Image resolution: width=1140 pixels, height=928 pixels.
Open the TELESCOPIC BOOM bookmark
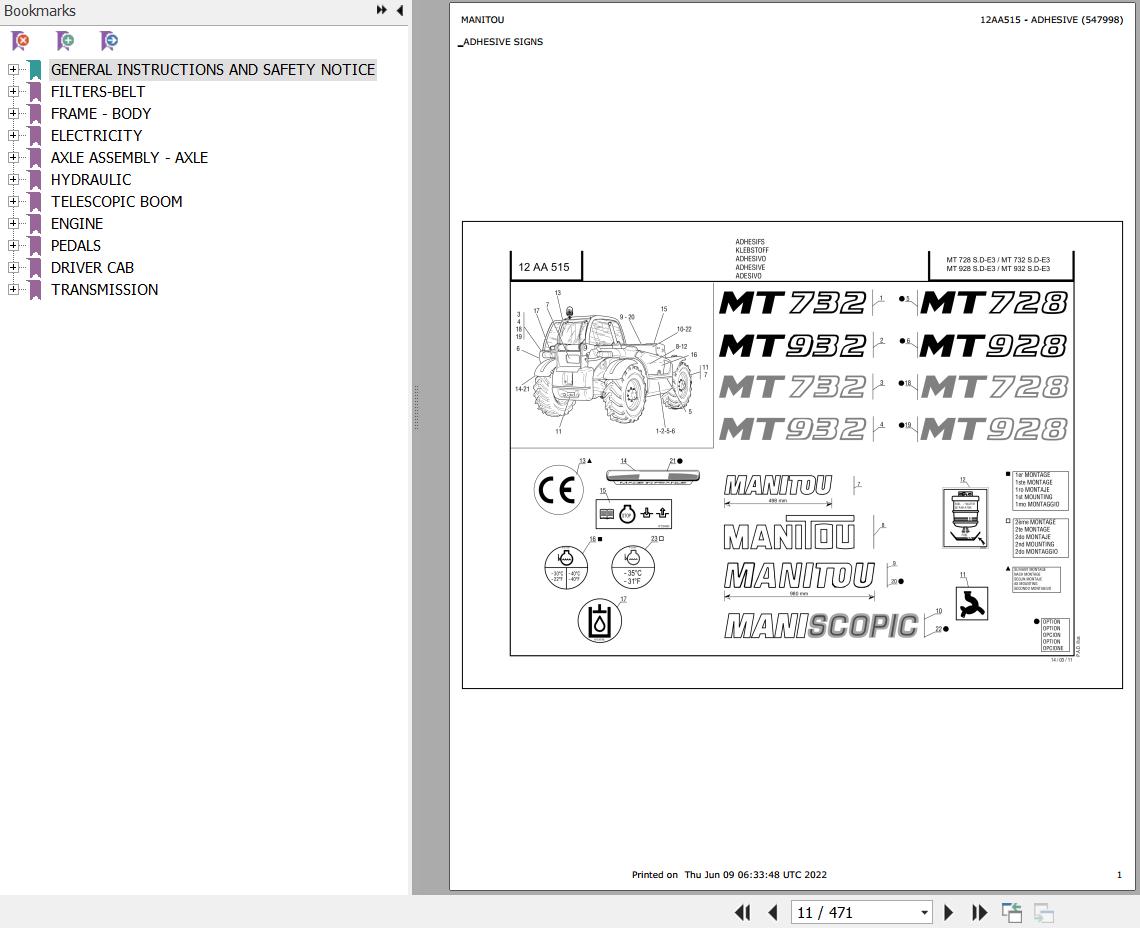pyautogui.click(x=116, y=201)
